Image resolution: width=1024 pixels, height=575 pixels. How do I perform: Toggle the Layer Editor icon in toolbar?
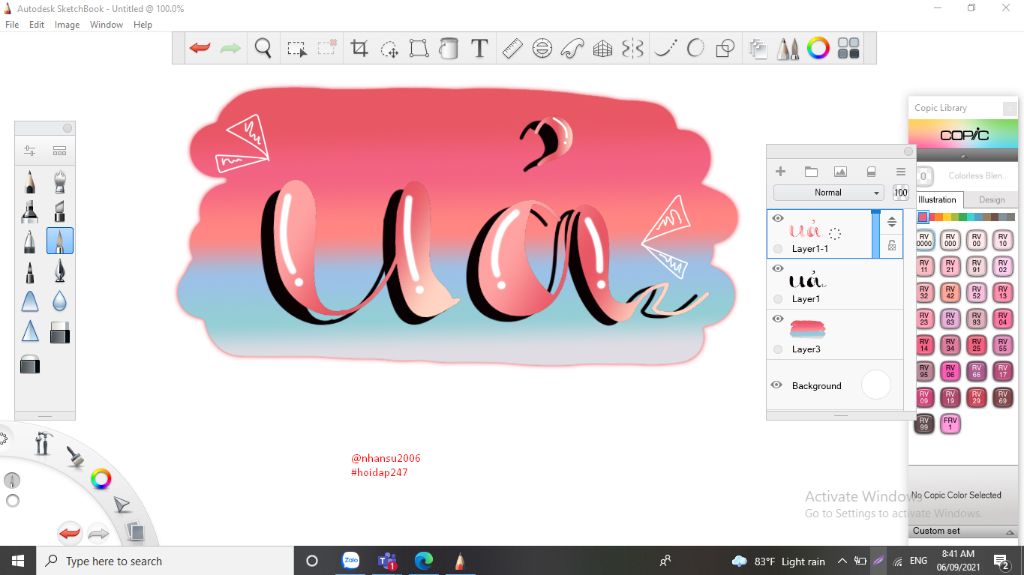click(x=758, y=49)
